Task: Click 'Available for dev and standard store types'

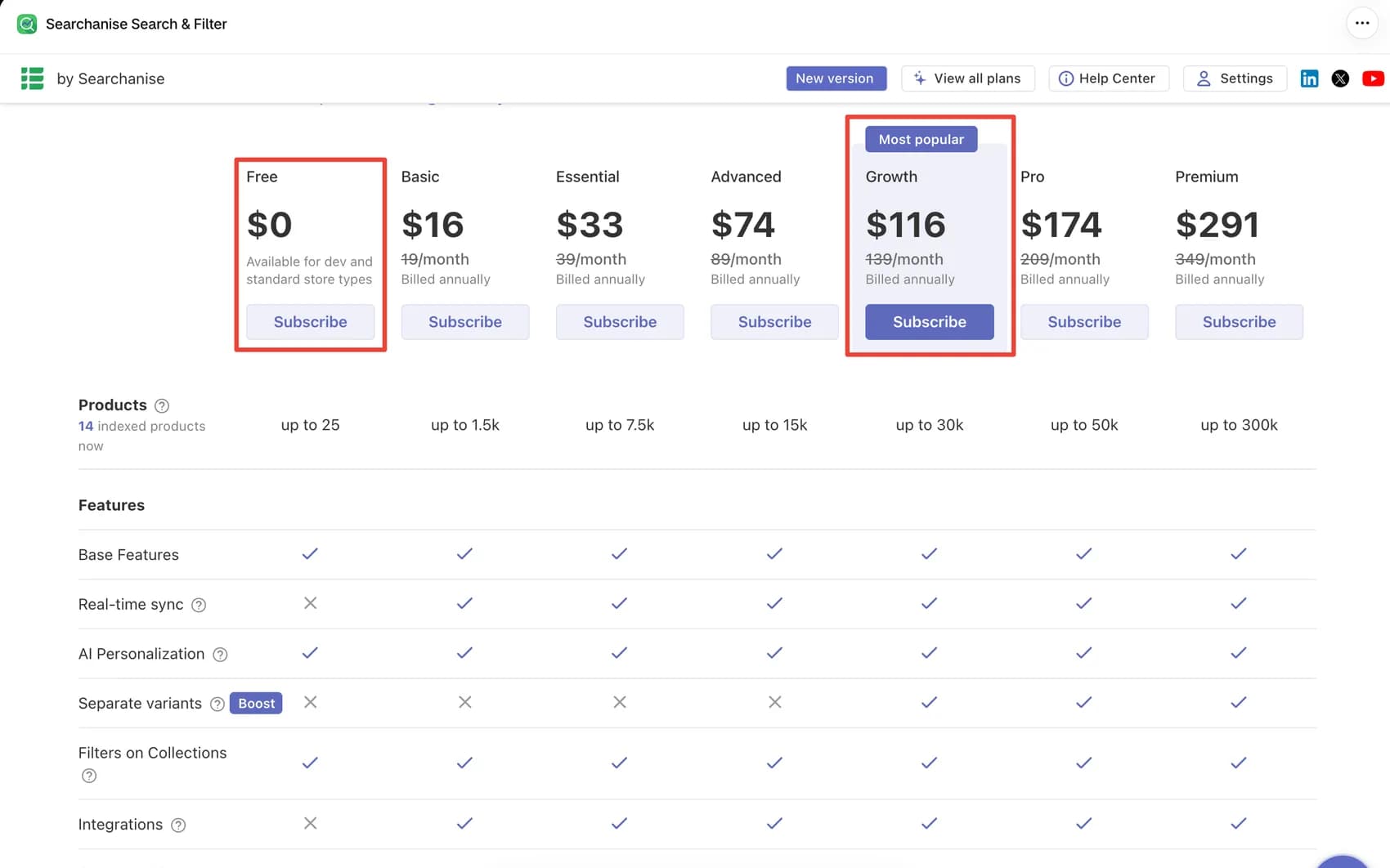Action: tap(309, 271)
